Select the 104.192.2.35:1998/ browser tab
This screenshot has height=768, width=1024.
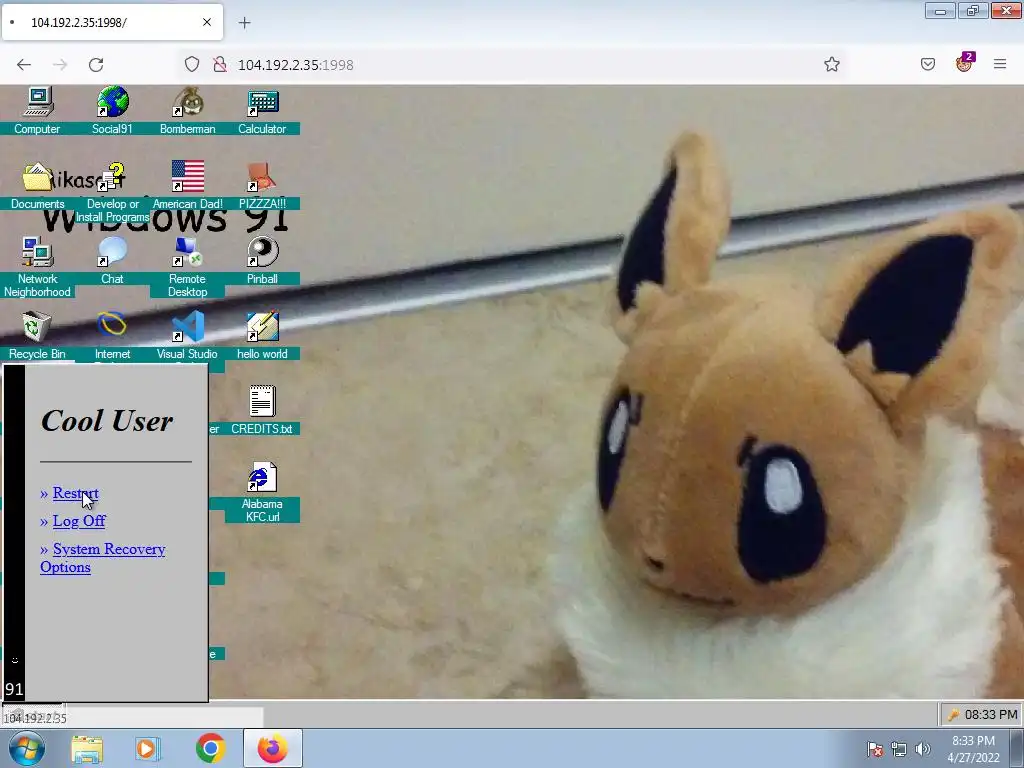tap(112, 22)
